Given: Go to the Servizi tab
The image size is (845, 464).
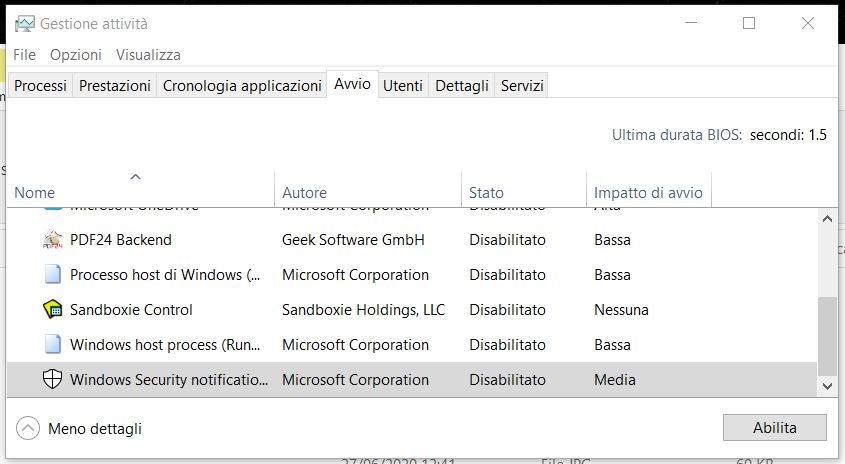Looking at the screenshot, I should tap(522, 86).
